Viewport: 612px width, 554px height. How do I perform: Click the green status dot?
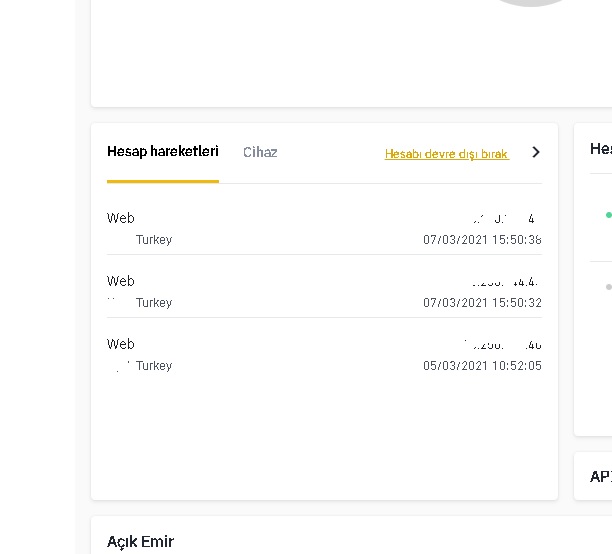(608, 214)
